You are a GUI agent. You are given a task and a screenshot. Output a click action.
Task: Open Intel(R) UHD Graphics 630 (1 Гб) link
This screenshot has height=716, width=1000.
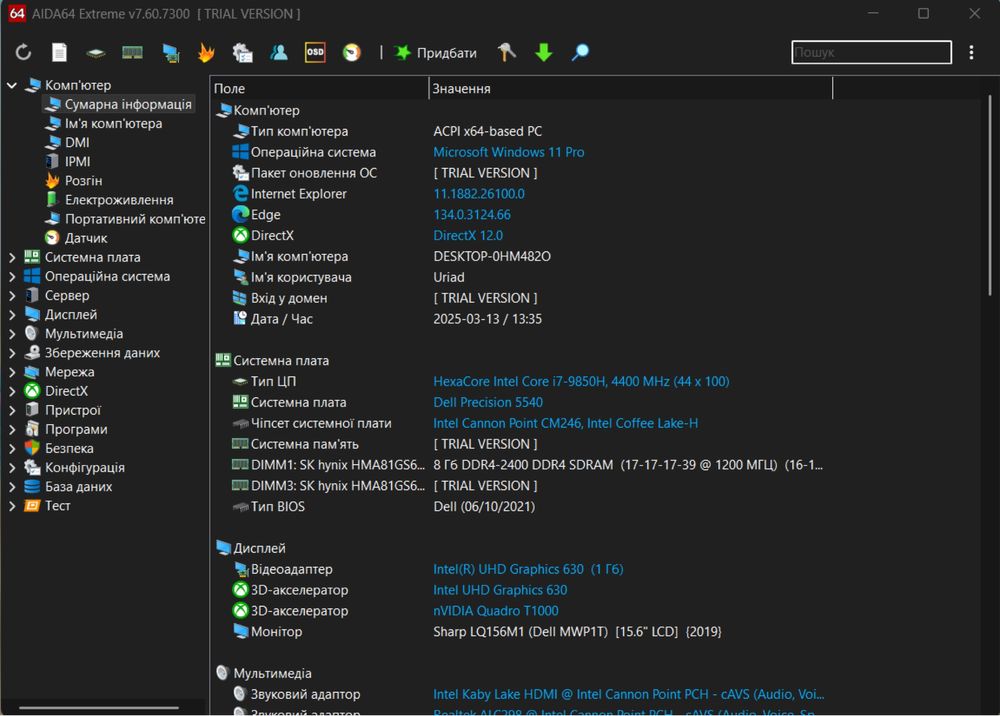click(528, 569)
